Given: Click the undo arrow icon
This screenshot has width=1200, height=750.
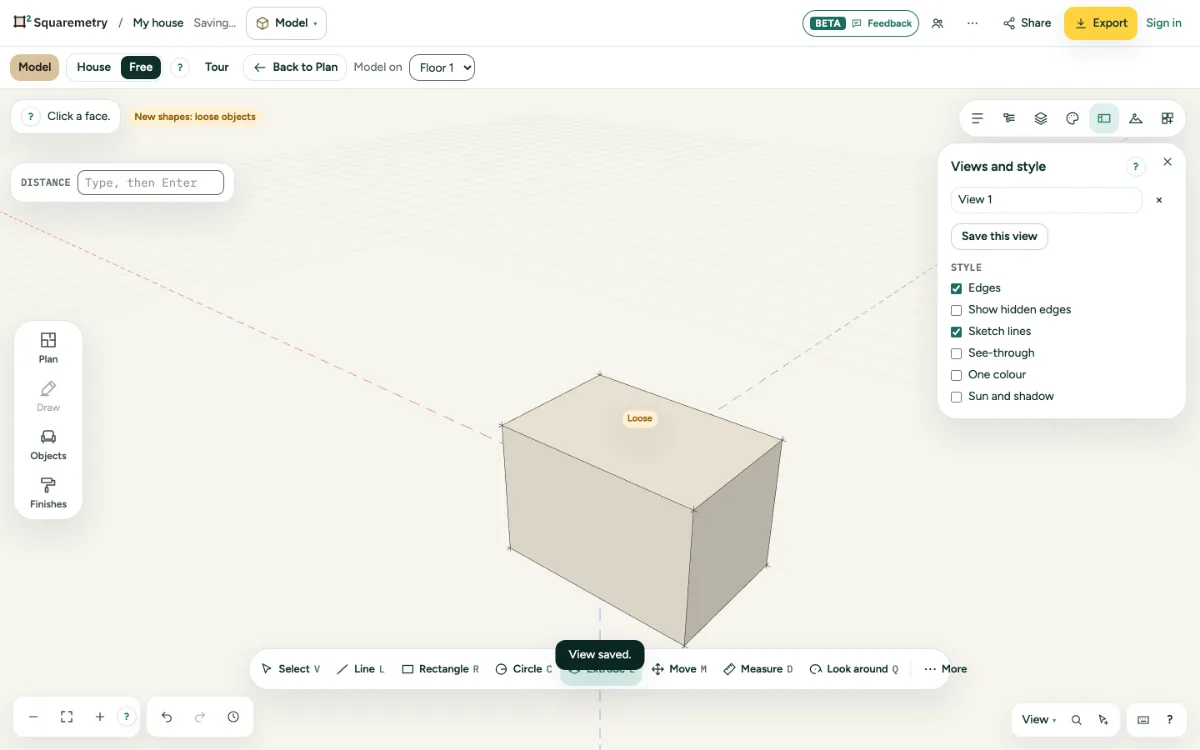Looking at the screenshot, I should tap(167, 717).
